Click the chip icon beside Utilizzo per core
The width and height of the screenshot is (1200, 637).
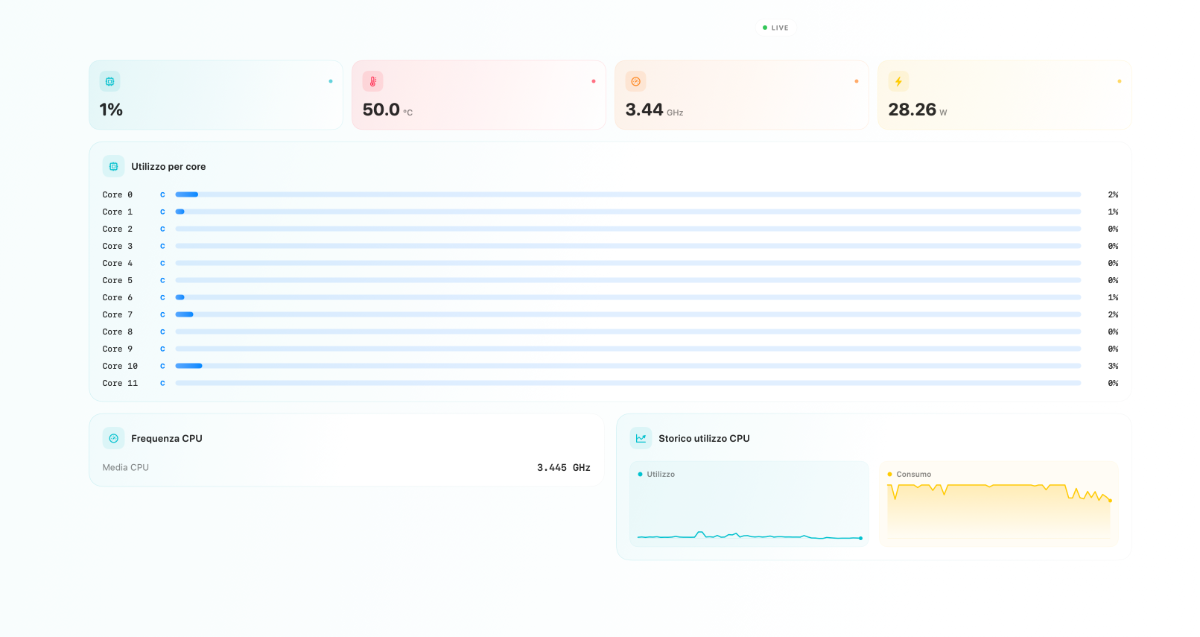click(x=113, y=166)
